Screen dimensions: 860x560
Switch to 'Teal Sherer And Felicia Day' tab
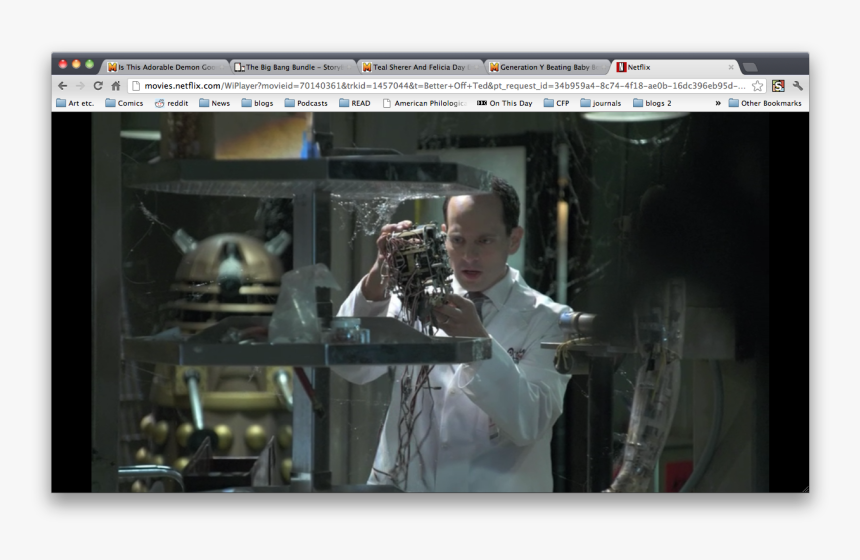click(x=420, y=67)
